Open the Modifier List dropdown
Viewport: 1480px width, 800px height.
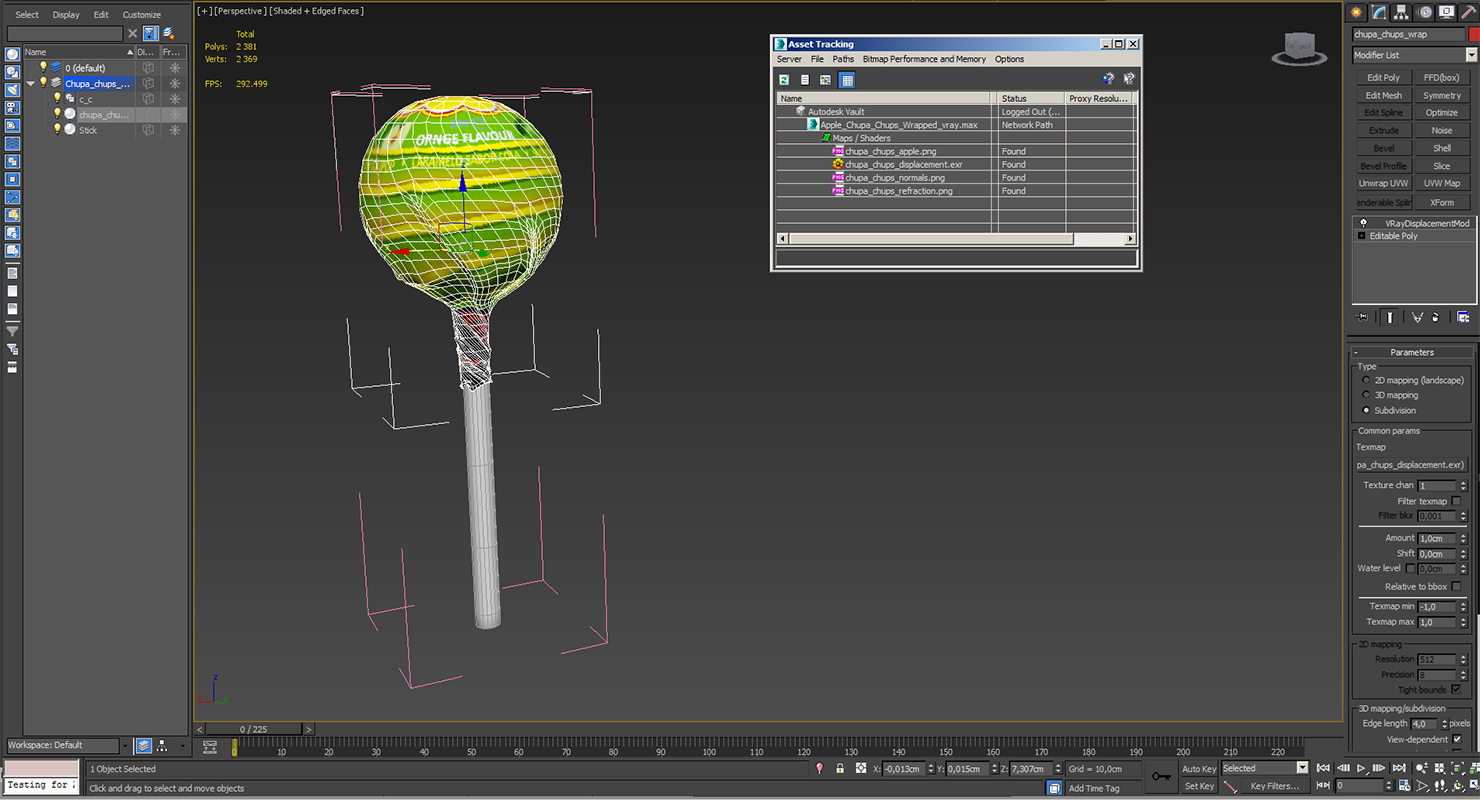click(1471, 55)
